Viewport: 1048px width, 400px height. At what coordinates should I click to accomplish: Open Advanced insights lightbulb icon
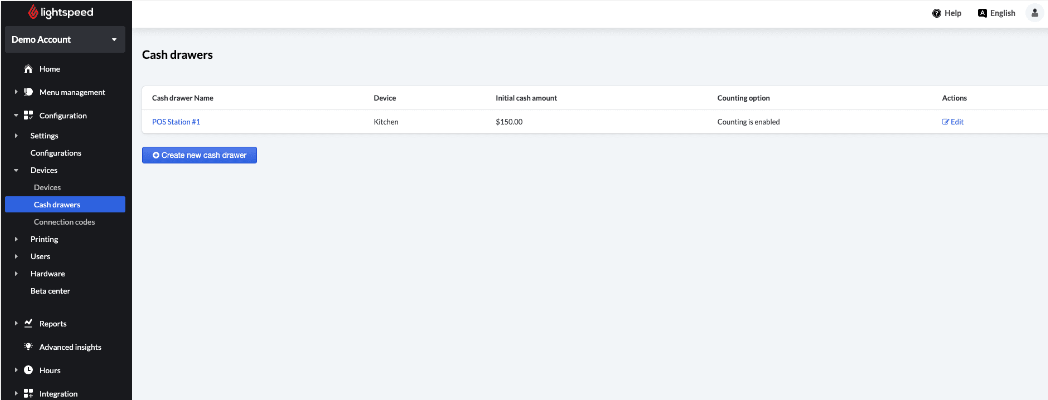[29, 347]
